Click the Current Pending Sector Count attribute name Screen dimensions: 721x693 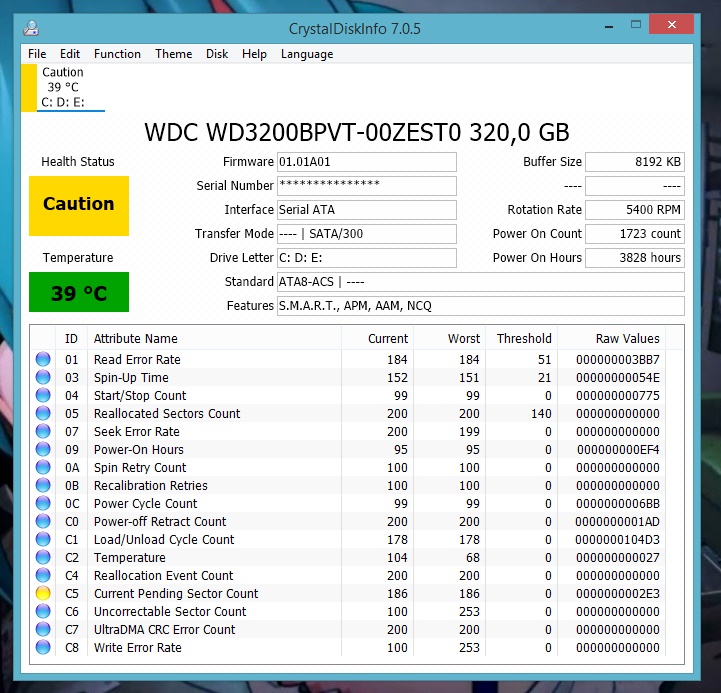[x=176, y=593]
